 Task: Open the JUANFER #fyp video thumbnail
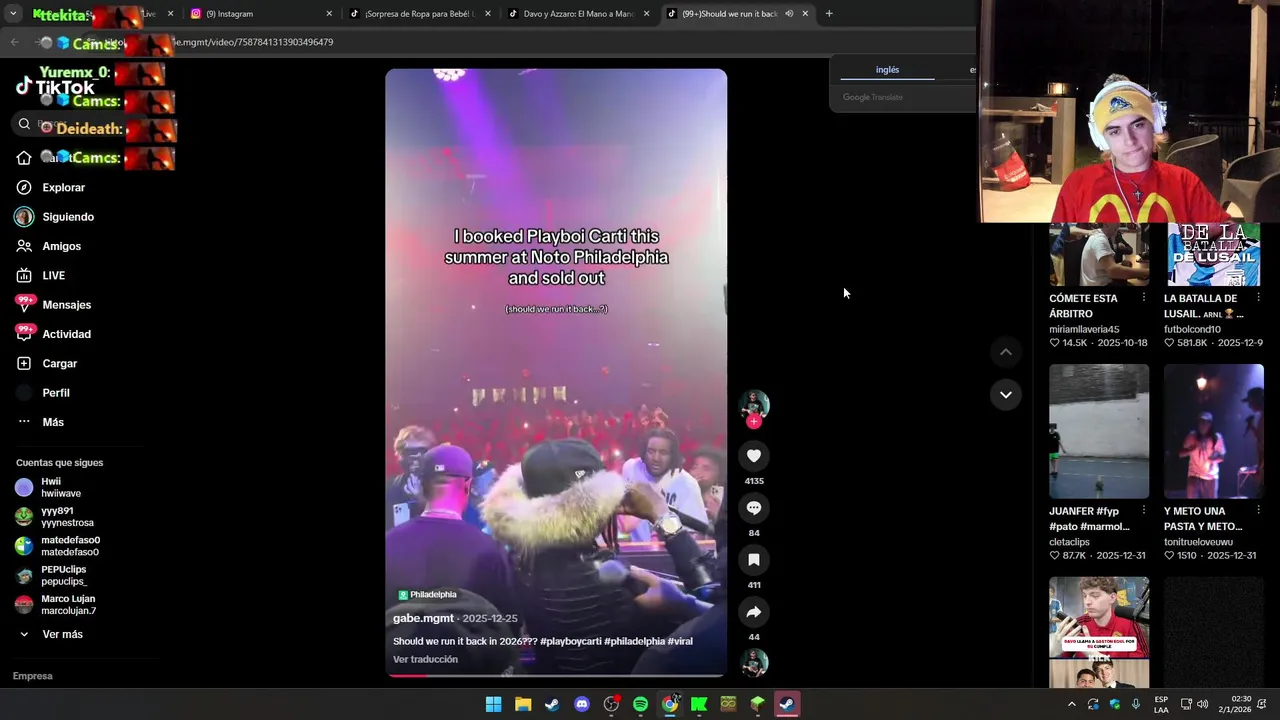(x=1099, y=431)
